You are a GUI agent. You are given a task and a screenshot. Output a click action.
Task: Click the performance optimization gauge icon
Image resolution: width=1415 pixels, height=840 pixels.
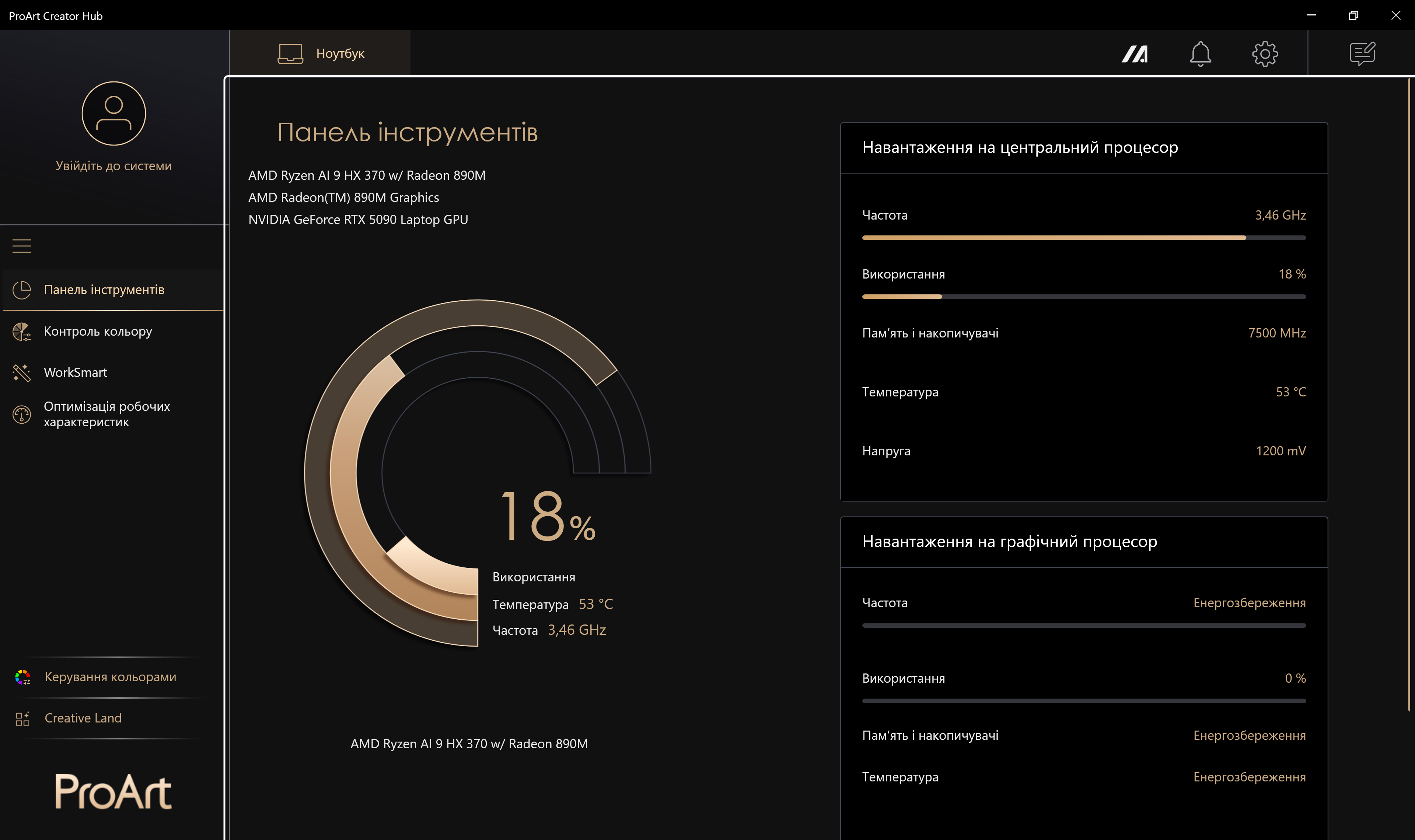21,414
